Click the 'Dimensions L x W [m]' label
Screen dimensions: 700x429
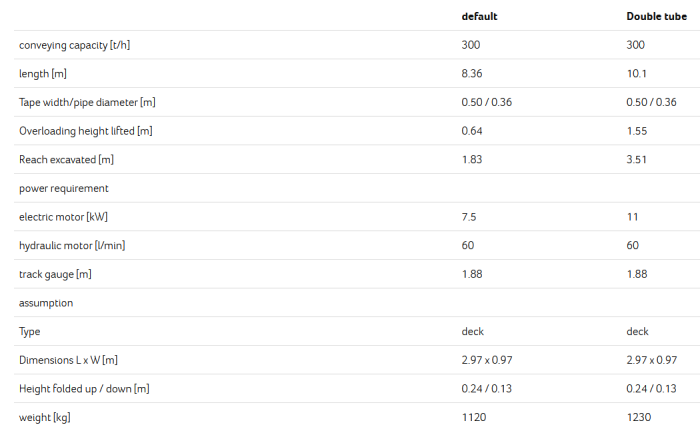(75, 360)
